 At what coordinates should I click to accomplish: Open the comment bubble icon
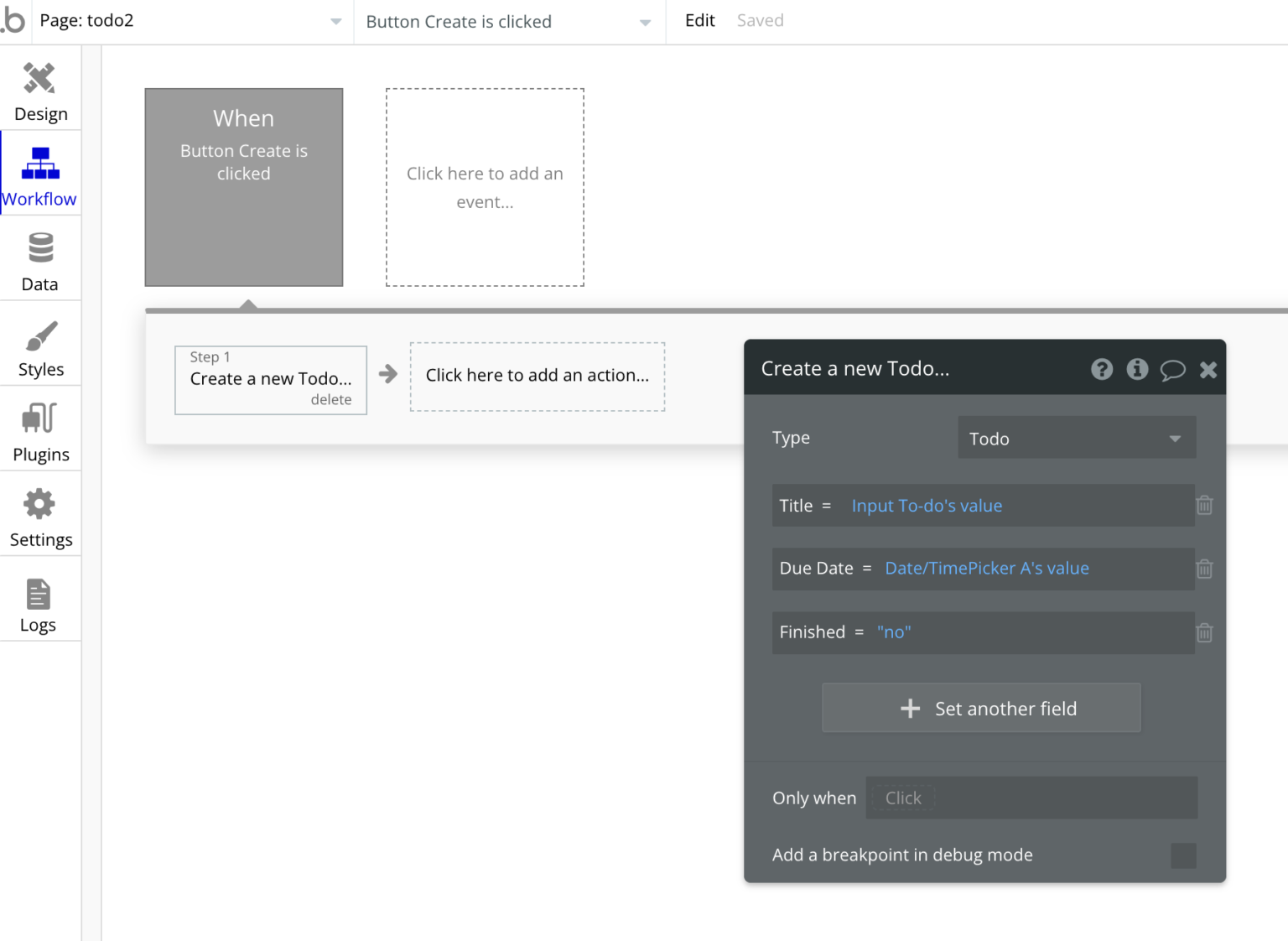tap(1172, 370)
